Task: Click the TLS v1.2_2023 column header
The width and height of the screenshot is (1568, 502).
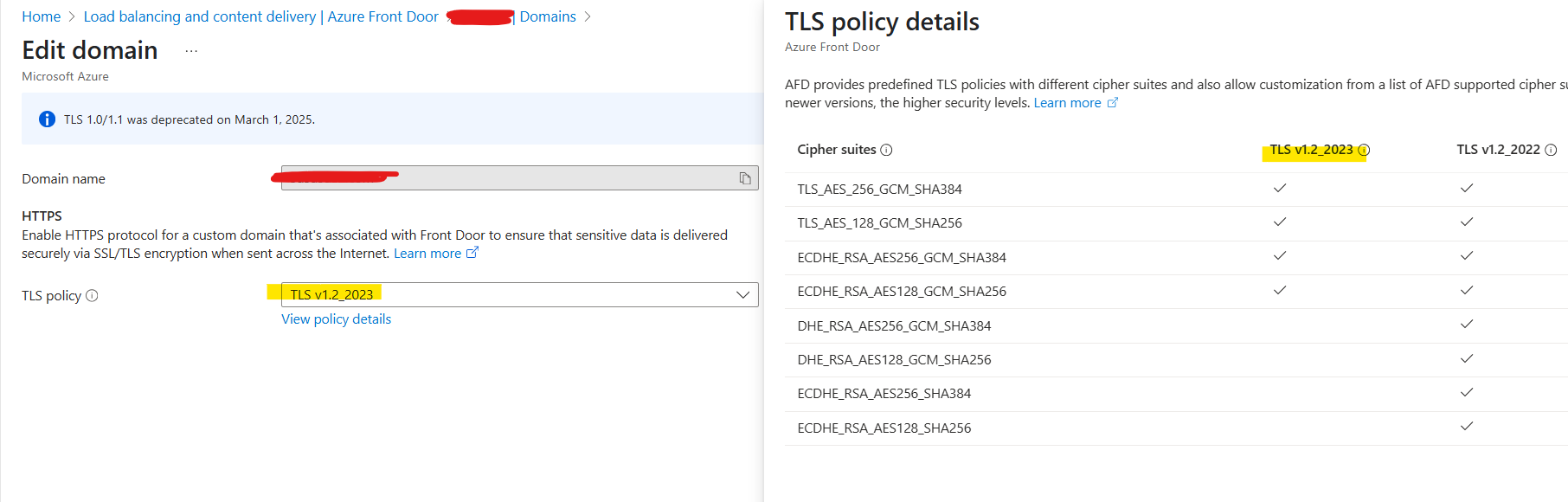Action: 1311,150
